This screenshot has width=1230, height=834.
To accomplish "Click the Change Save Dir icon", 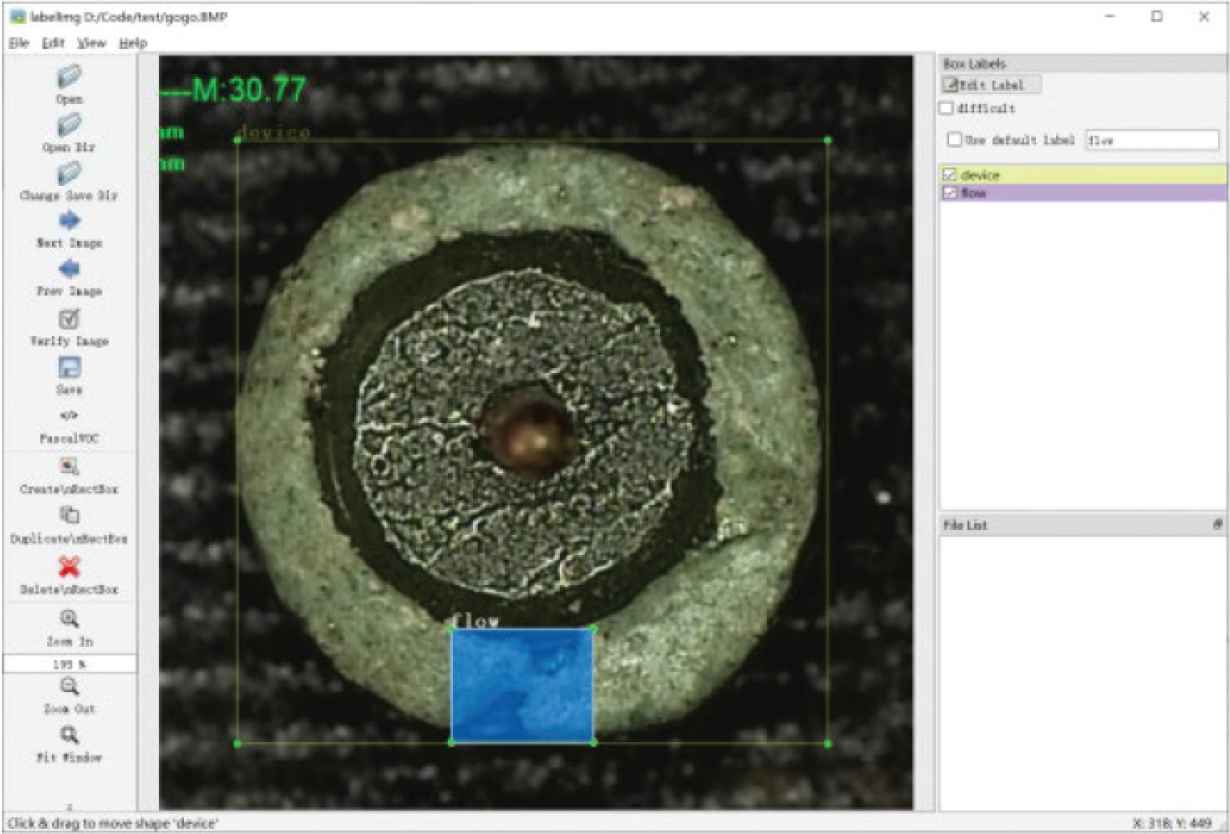I will 69,173.
